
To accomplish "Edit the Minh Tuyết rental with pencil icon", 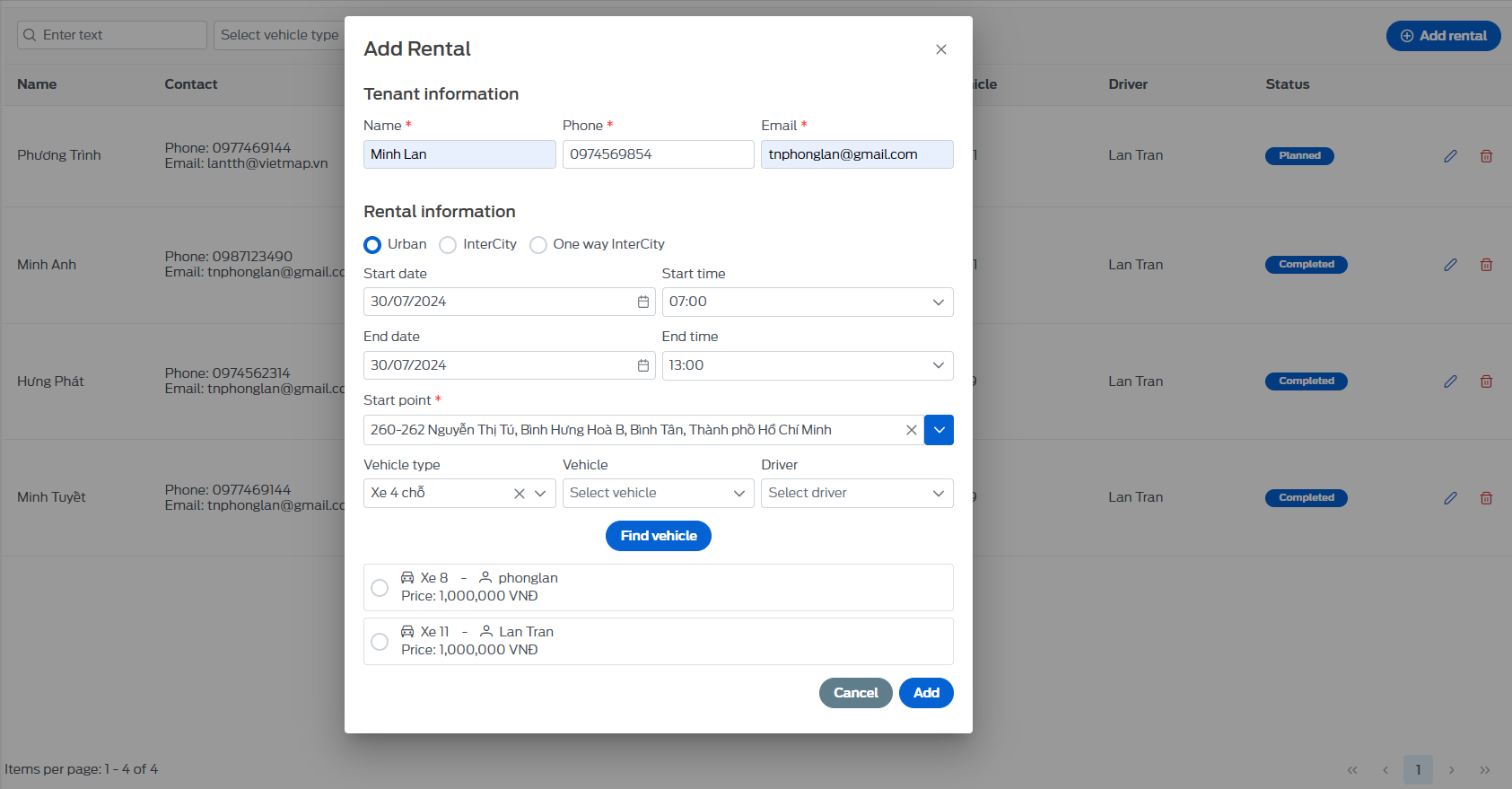I will tap(1450, 498).
